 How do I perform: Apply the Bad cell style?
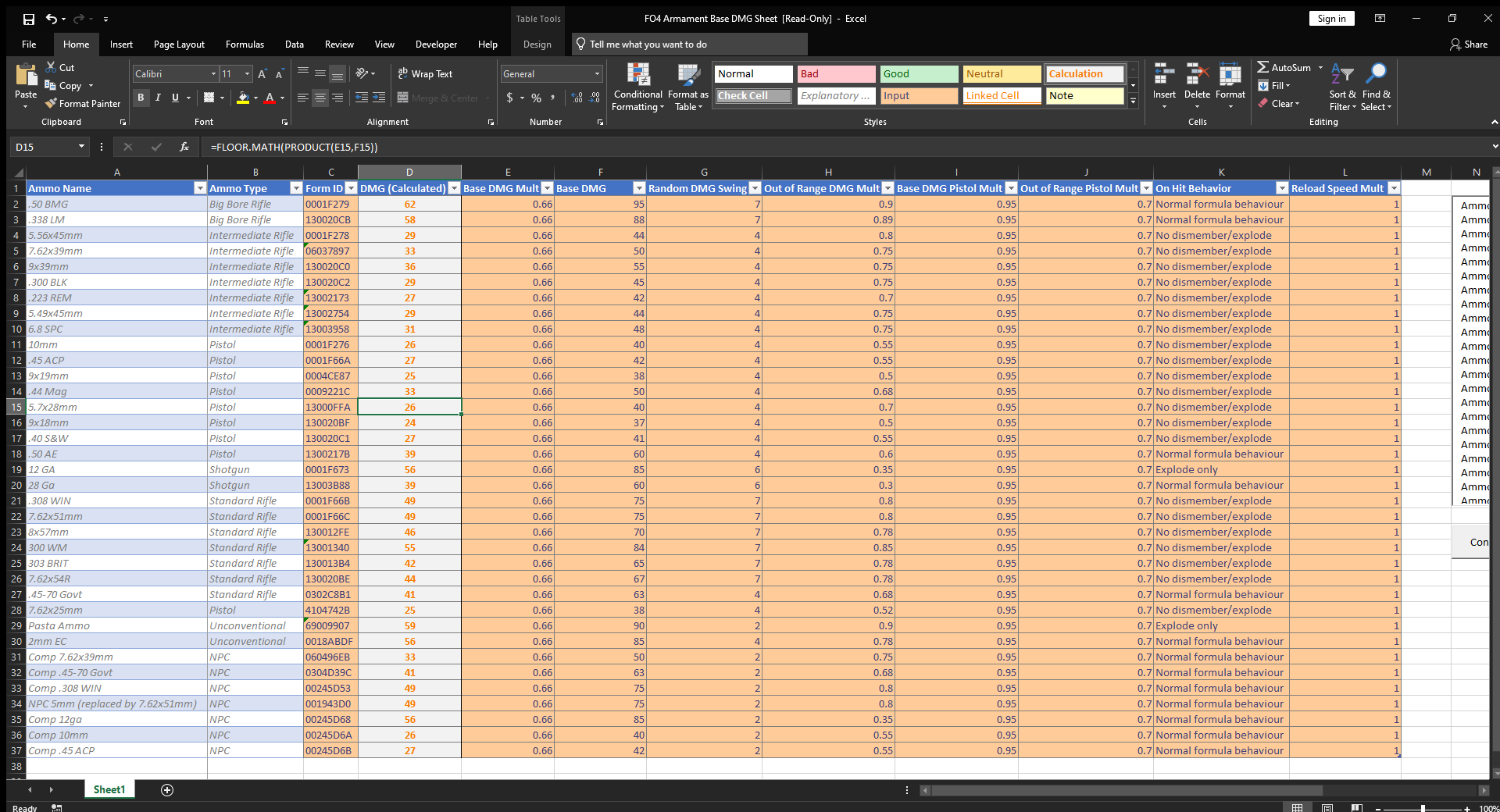837,74
